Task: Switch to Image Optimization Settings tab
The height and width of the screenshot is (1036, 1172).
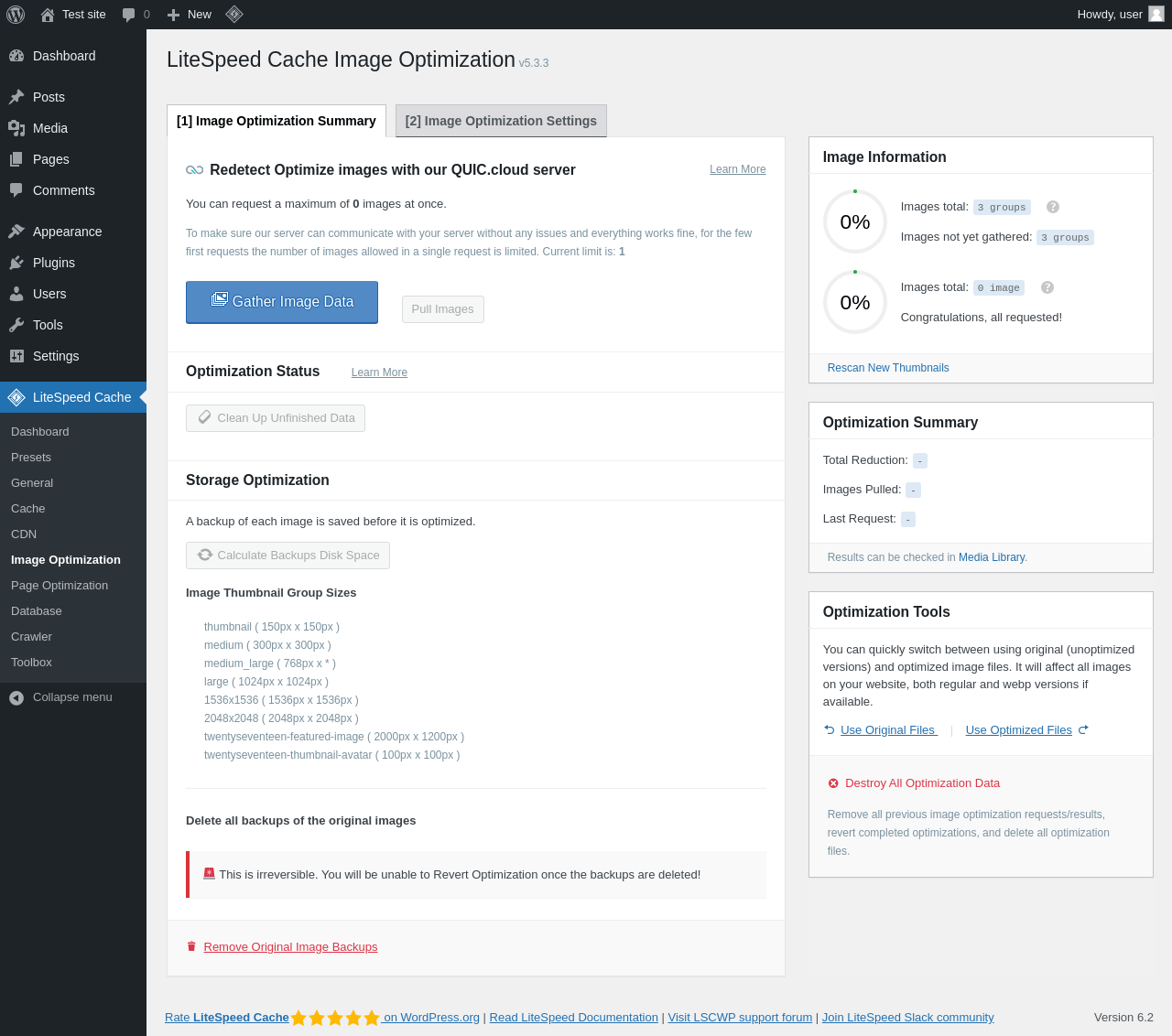Action: [501, 121]
